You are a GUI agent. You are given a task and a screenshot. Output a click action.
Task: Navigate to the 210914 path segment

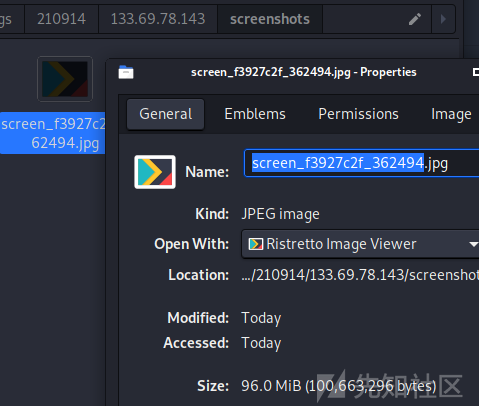[x=61, y=19]
